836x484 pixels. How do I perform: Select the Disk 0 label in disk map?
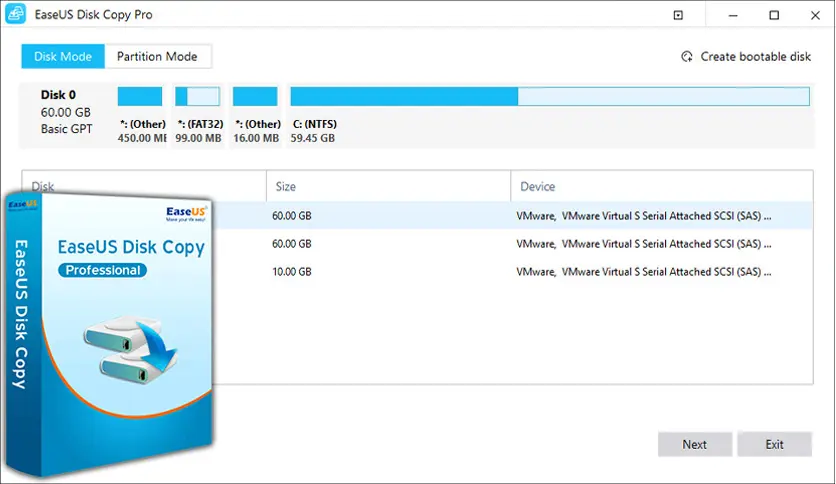point(58,96)
